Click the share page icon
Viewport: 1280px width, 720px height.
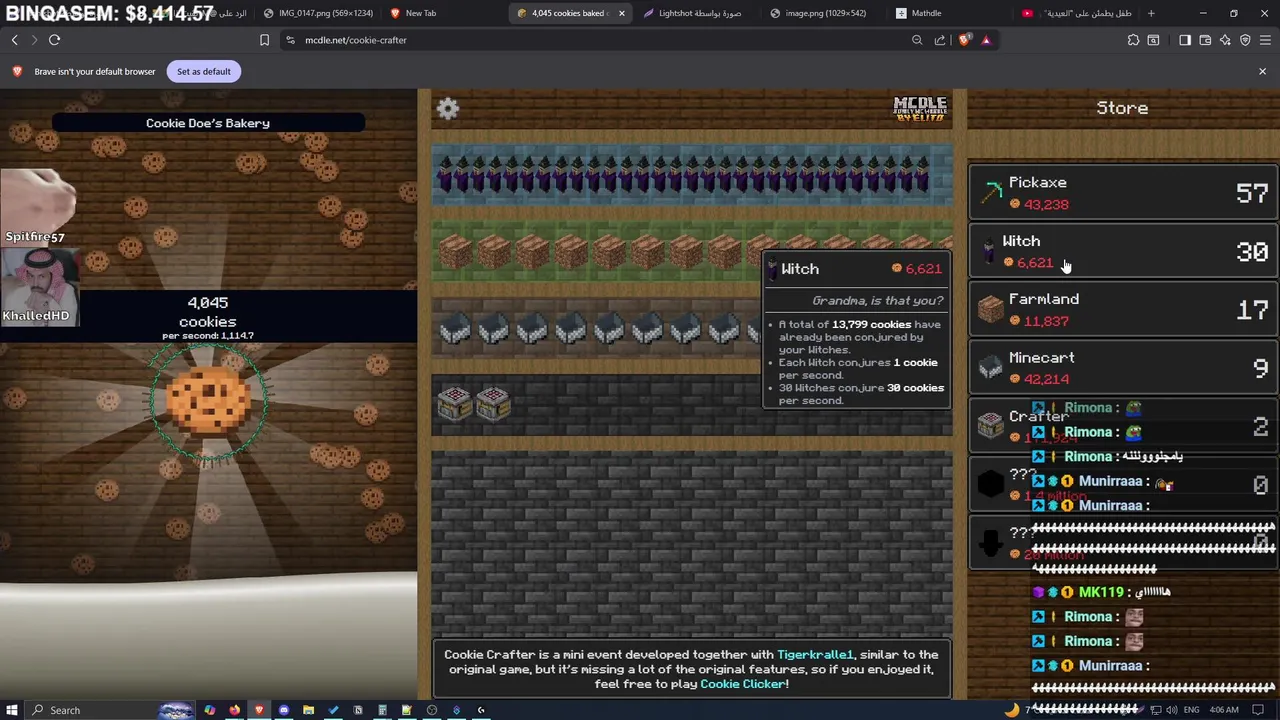tap(940, 40)
